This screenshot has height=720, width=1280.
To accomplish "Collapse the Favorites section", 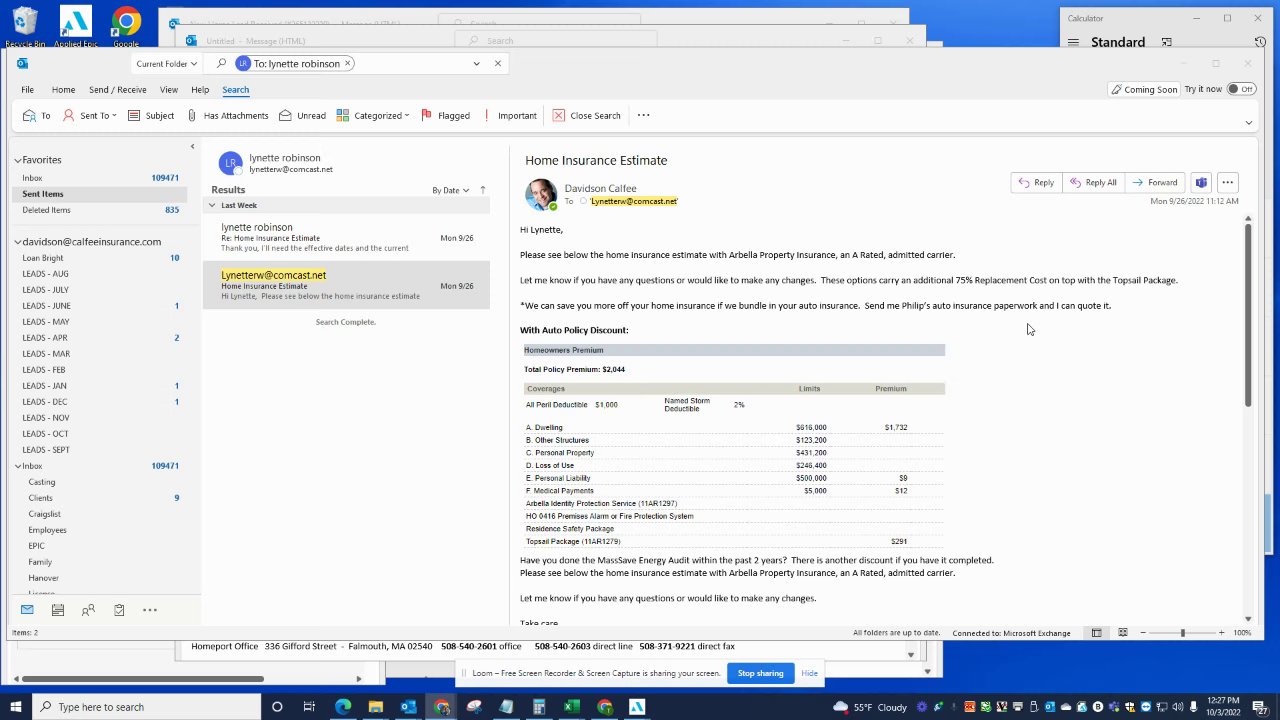I will (17, 160).
